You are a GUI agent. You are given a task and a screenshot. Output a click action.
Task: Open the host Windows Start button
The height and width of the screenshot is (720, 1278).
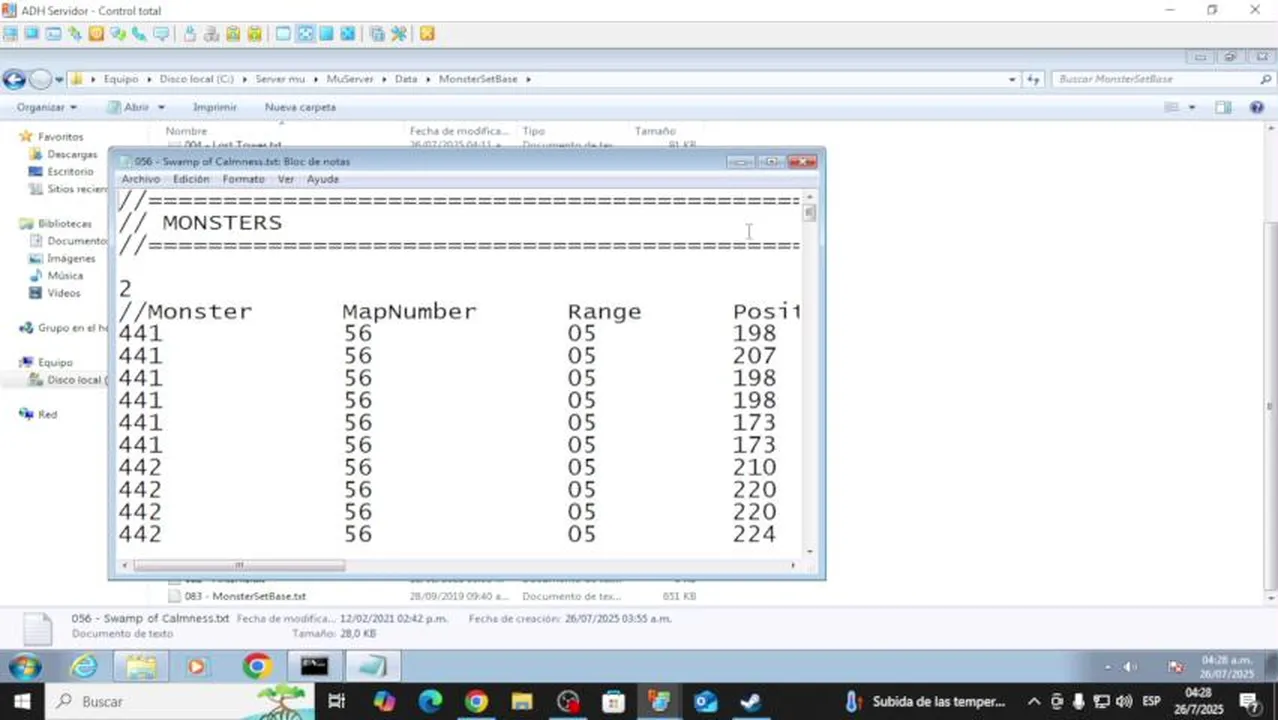coord(21,702)
